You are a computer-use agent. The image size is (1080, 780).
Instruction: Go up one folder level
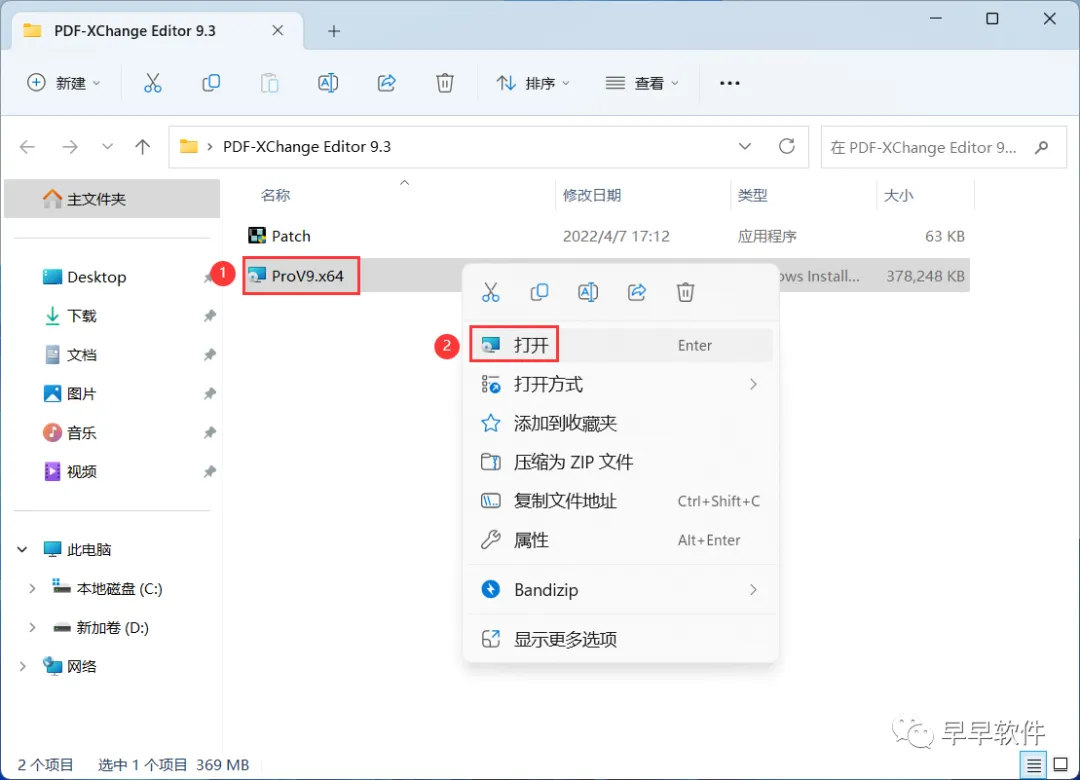[x=143, y=147]
